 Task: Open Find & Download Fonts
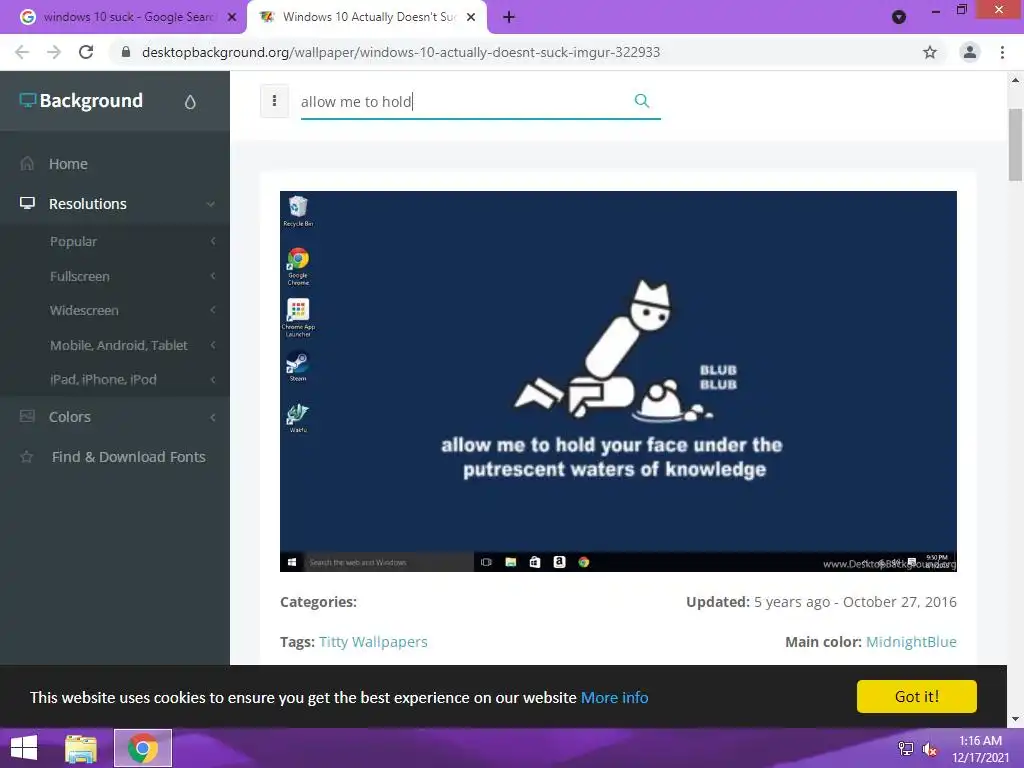(x=129, y=457)
